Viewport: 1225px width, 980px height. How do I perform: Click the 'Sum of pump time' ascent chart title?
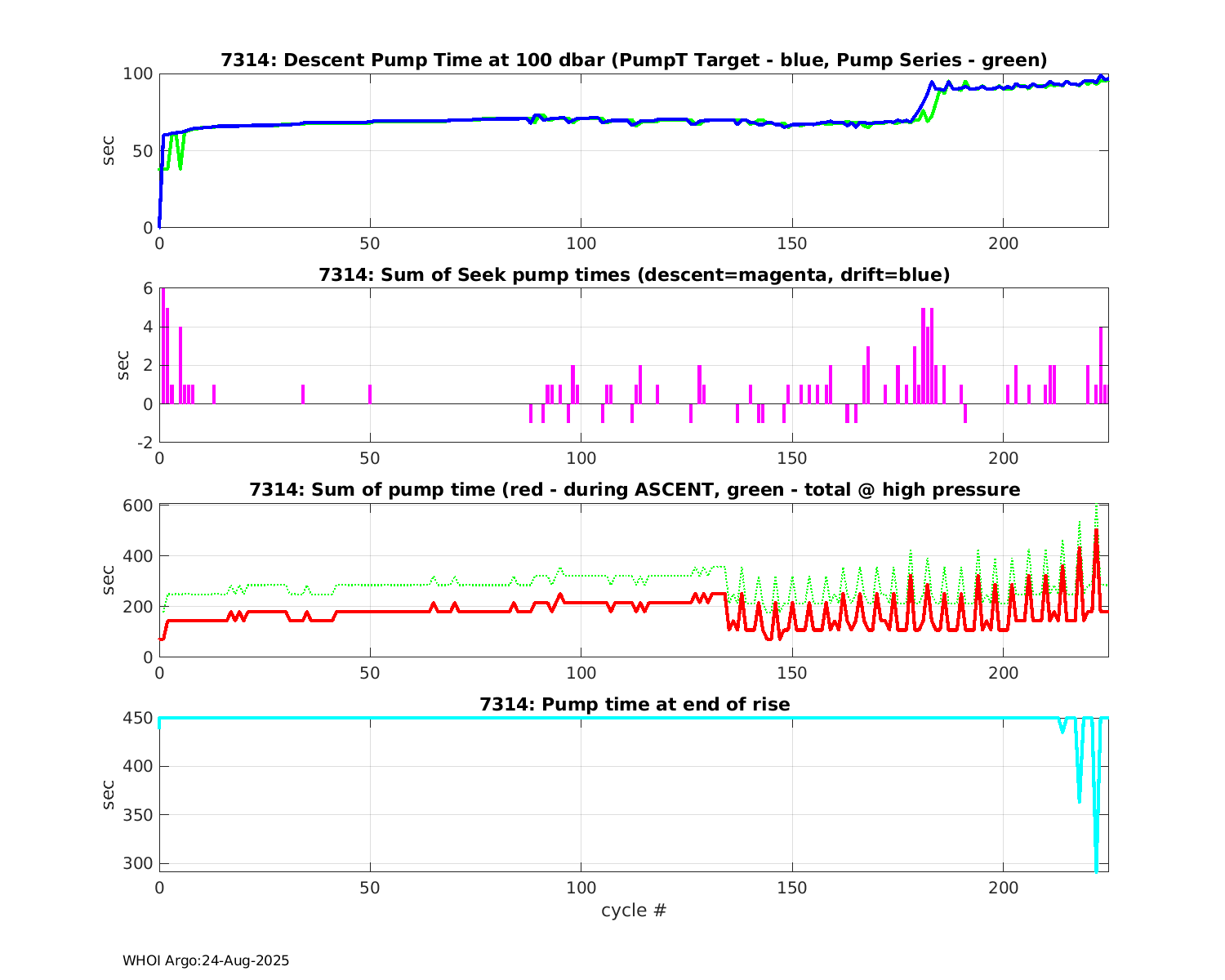click(x=634, y=490)
